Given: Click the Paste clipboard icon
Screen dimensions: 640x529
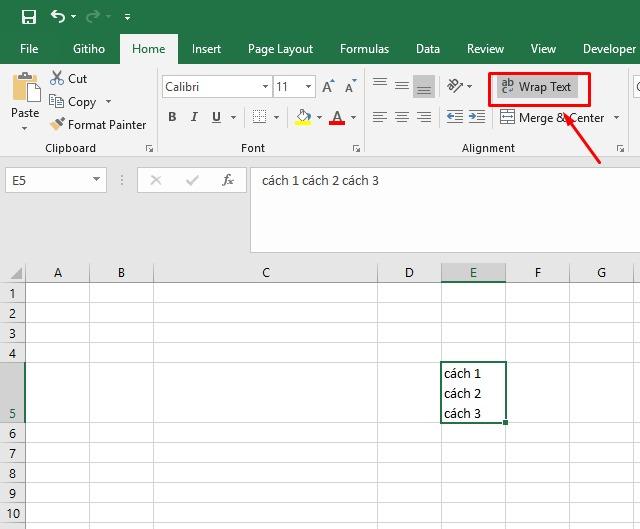Looking at the screenshot, I should 26,88.
